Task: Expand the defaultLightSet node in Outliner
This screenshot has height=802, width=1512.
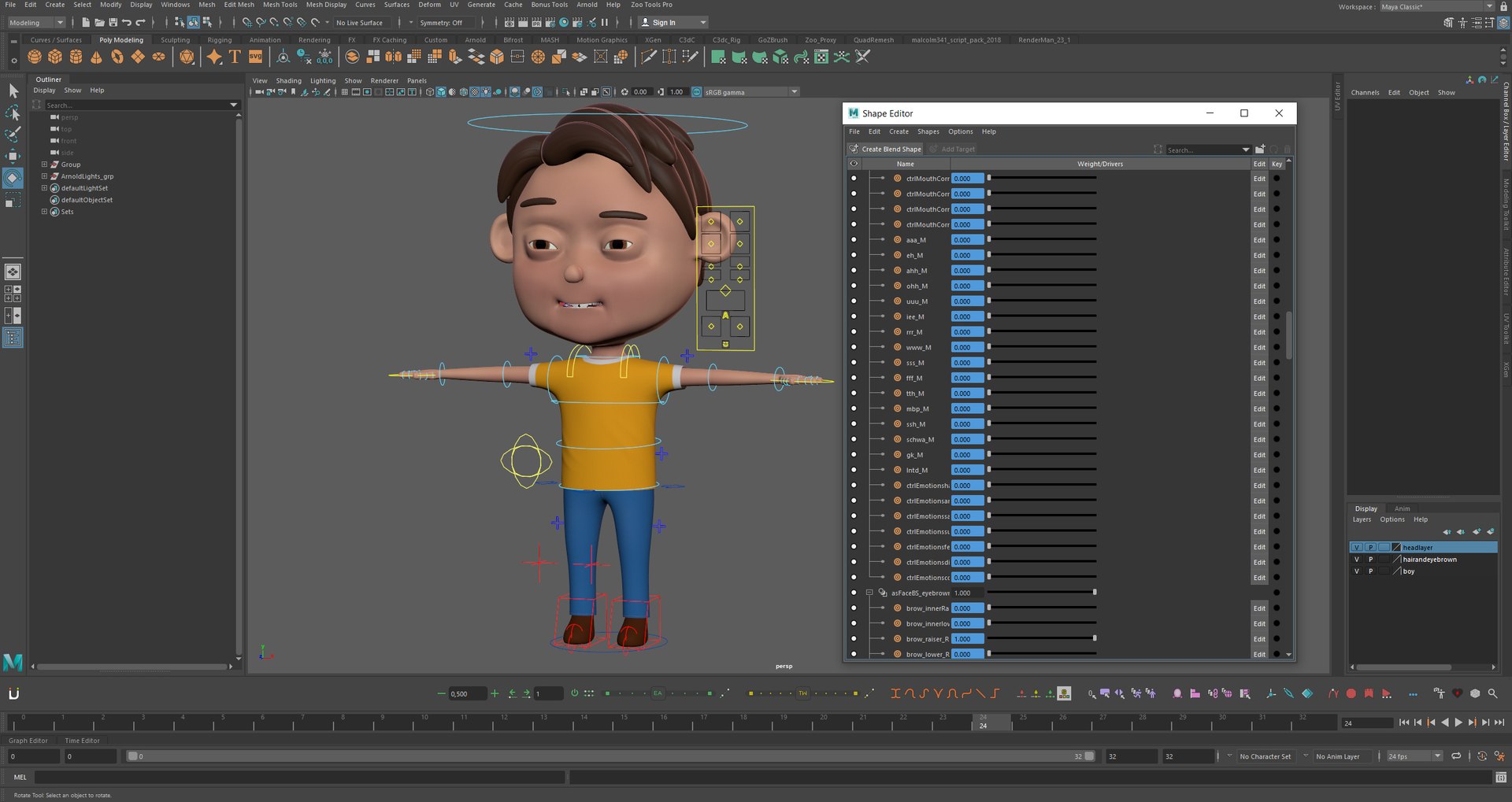Action: pos(44,188)
